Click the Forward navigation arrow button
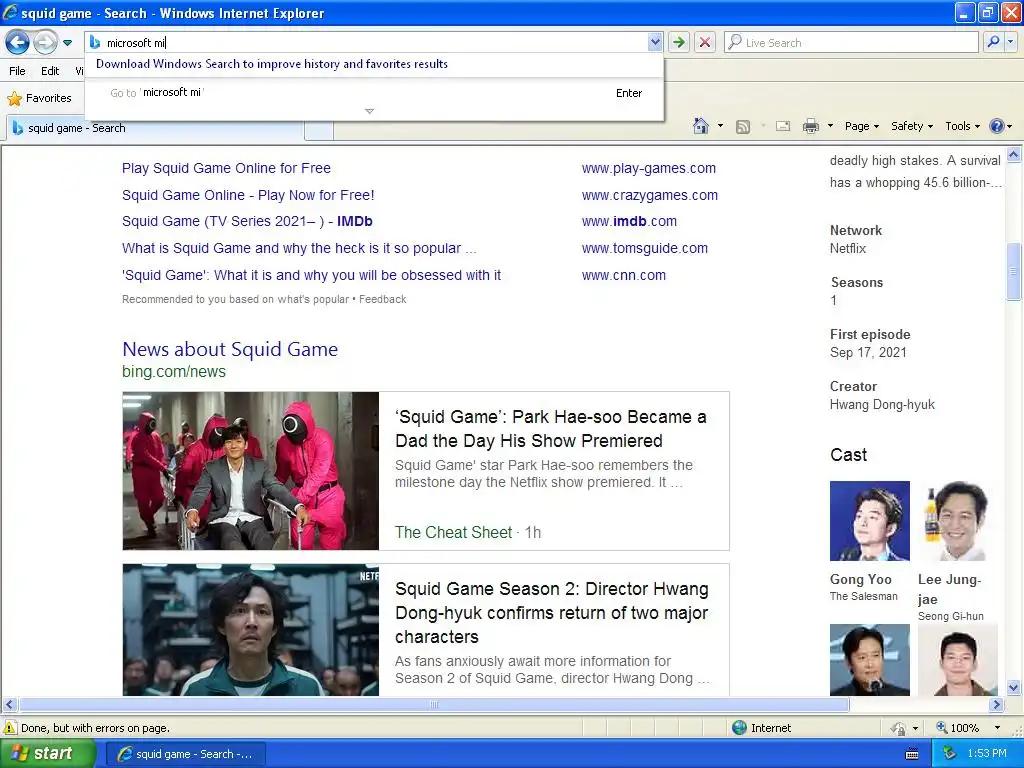1024x768 pixels. click(x=45, y=43)
